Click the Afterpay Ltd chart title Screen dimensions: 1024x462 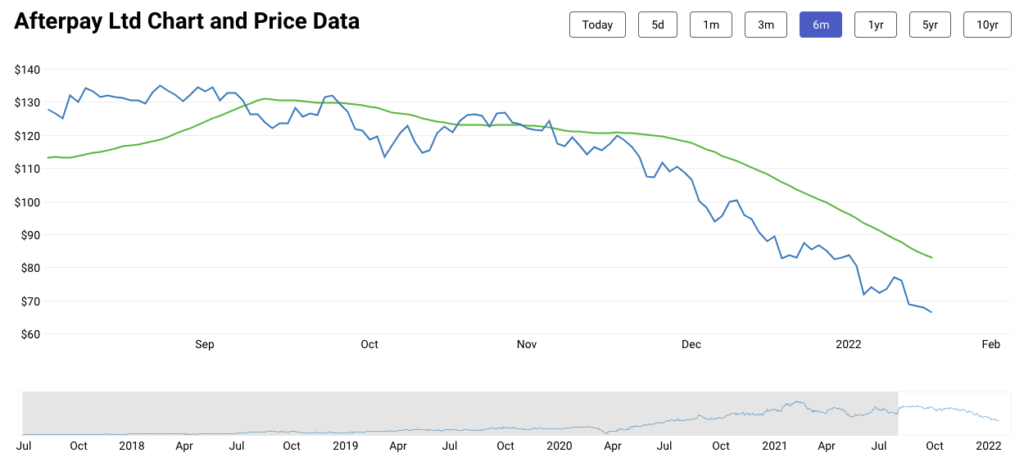188,21
